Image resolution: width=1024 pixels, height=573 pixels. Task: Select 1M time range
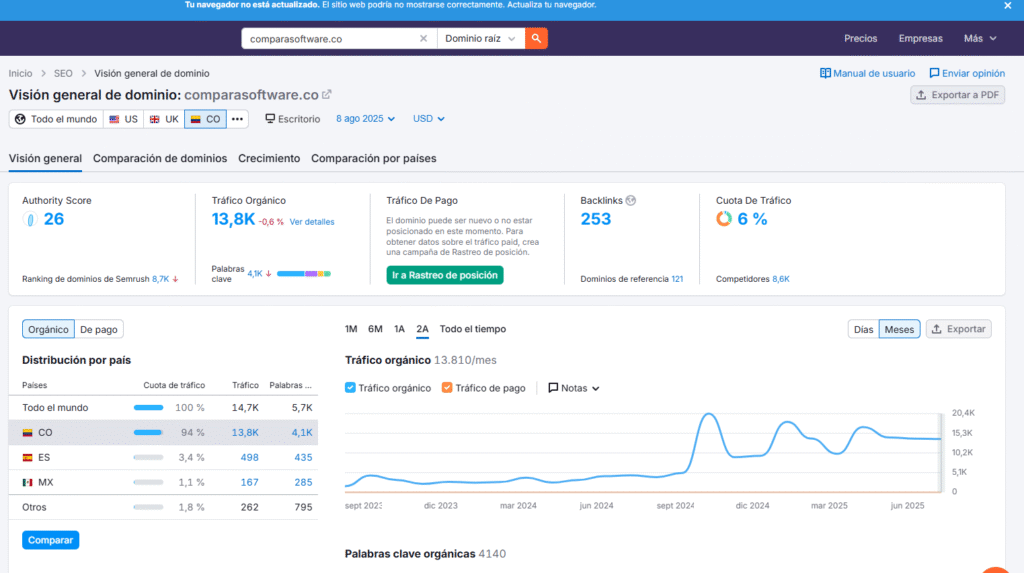(x=351, y=329)
